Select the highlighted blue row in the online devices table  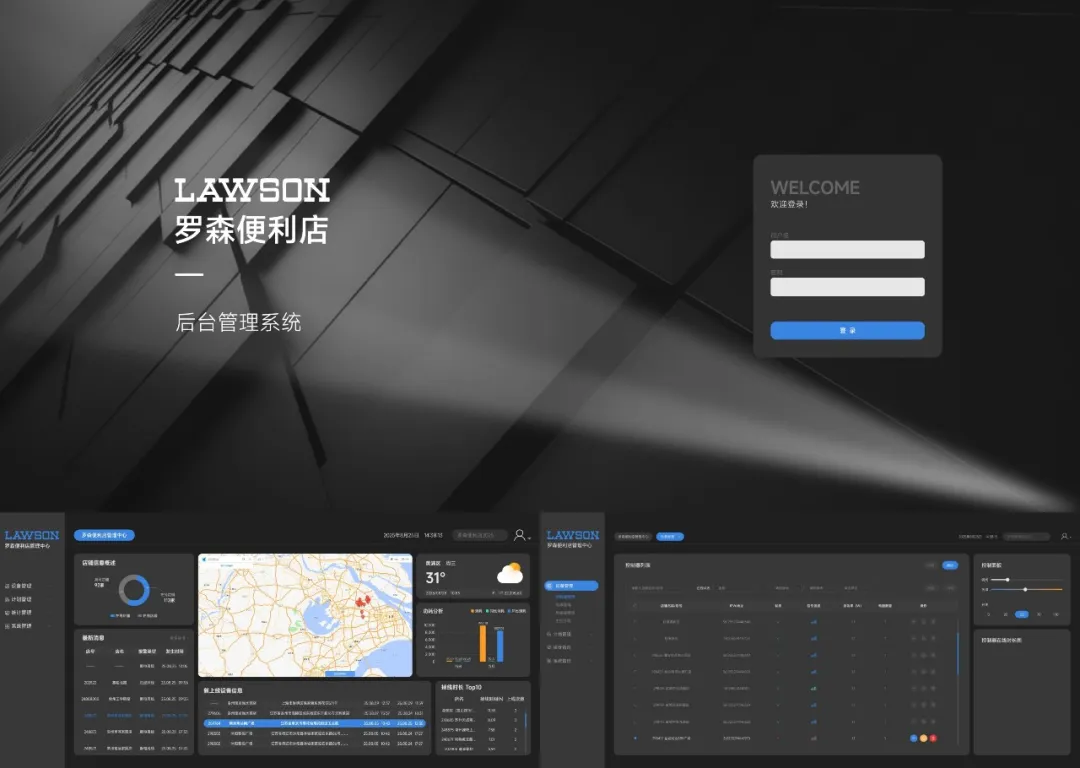coord(315,723)
